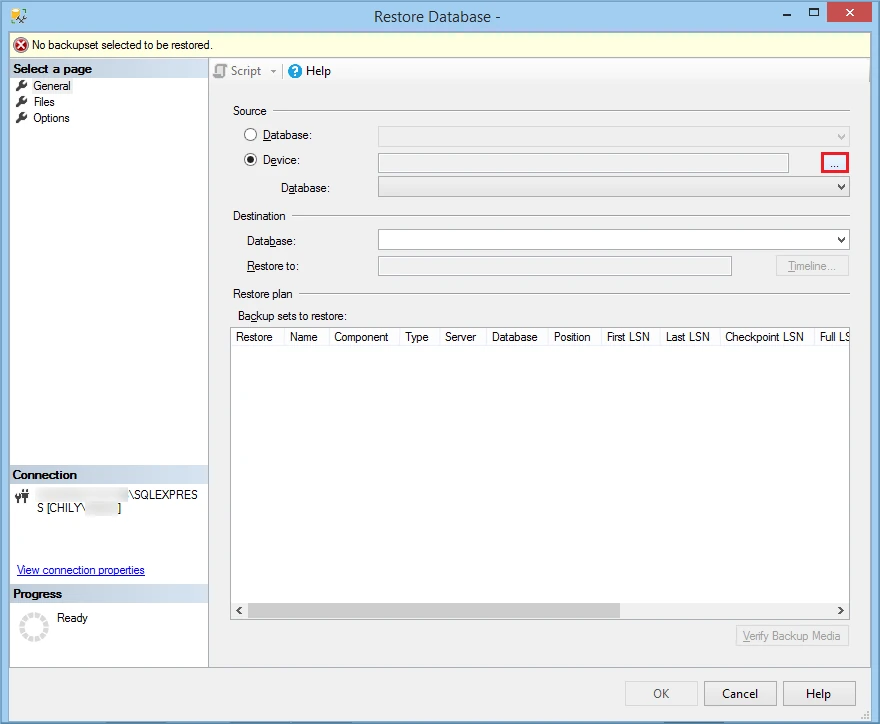Click the Last LSN column header
This screenshot has width=880, height=724.
coord(688,337)
